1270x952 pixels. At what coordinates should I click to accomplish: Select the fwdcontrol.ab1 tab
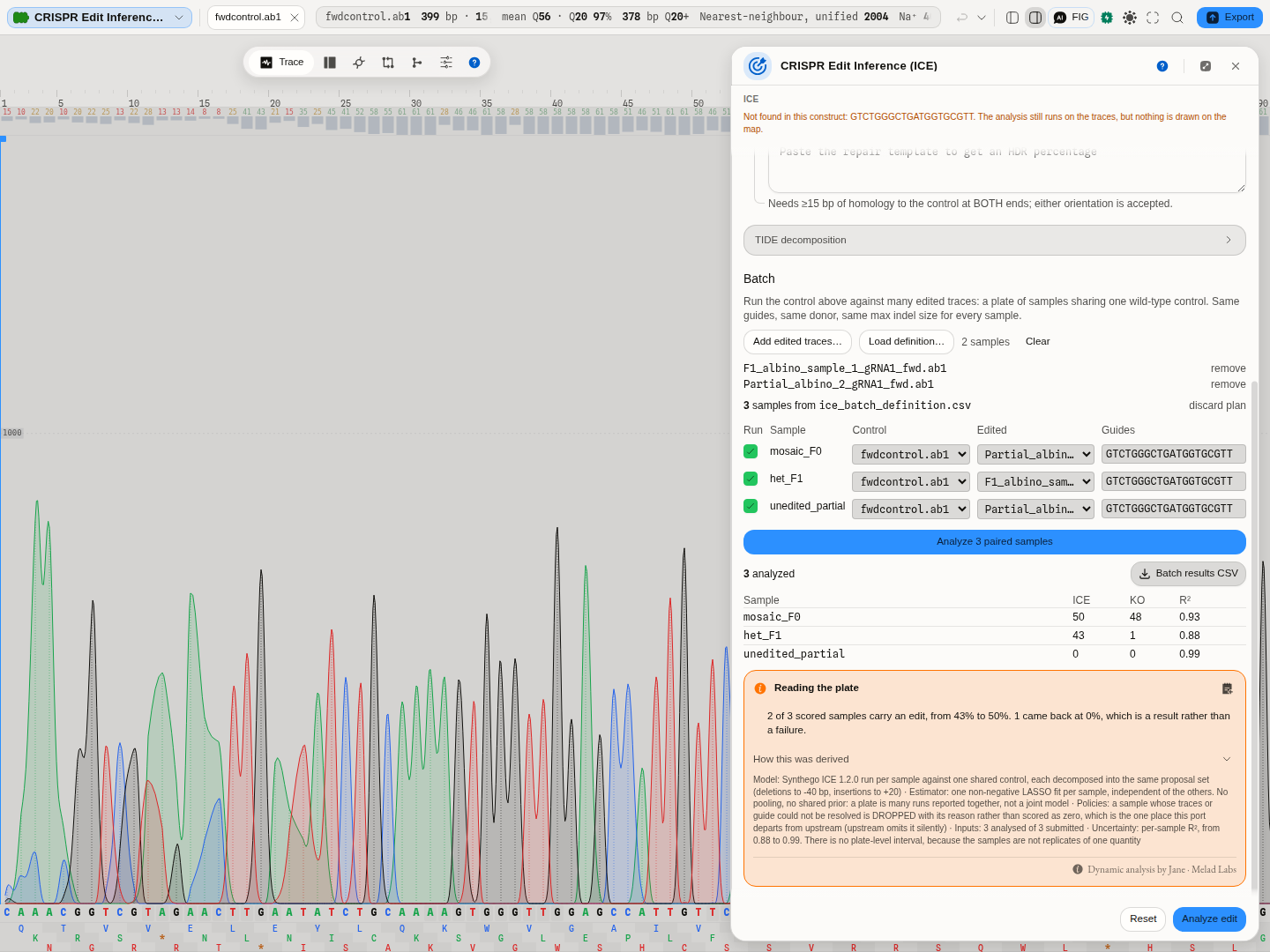[249, 18]
